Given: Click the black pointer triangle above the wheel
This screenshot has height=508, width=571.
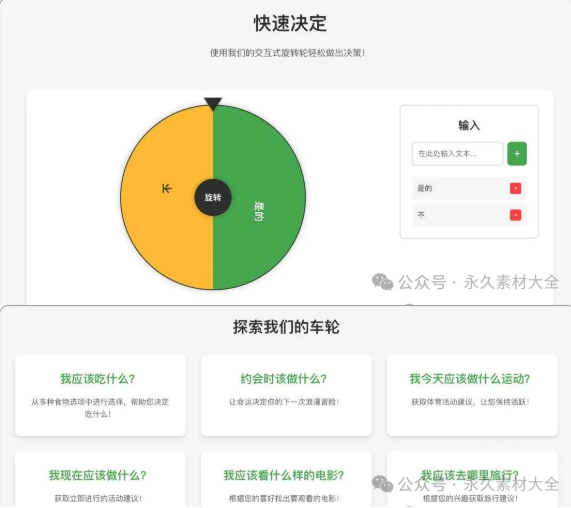Looking at the screenshot, I should tap(213, 103).
